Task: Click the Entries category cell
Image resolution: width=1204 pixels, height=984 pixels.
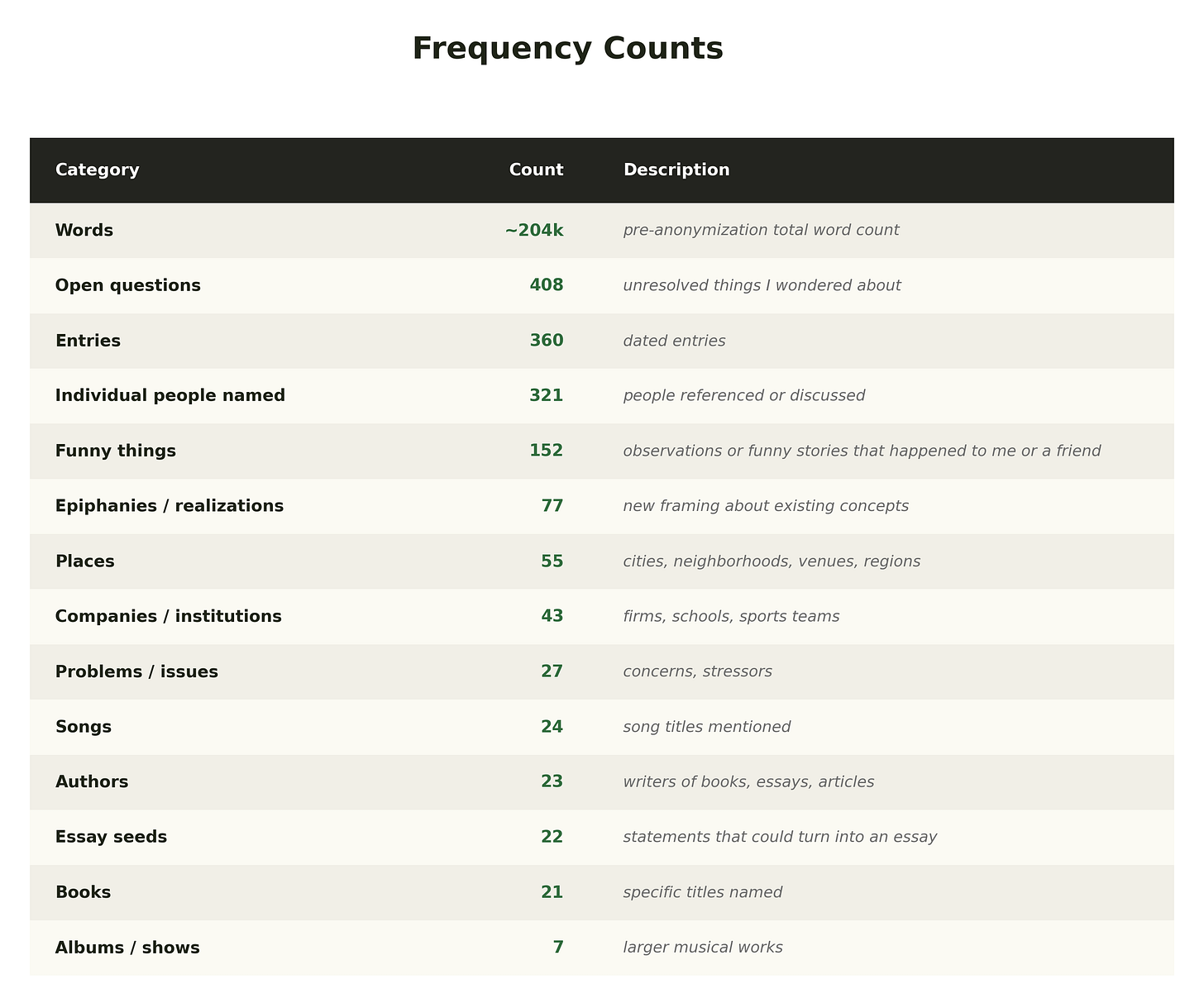Action: 88,341
